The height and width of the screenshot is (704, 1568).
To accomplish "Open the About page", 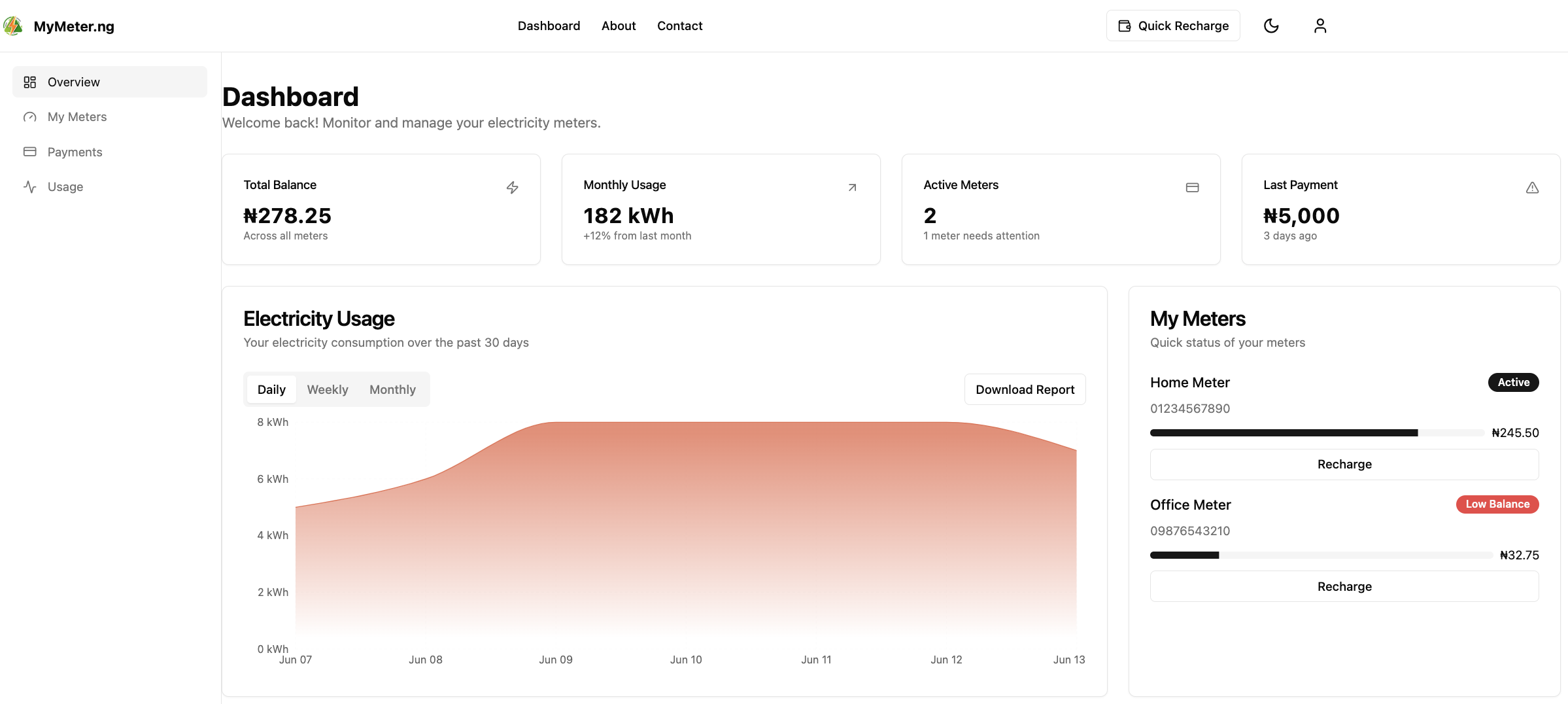I will tap(618, 26).
